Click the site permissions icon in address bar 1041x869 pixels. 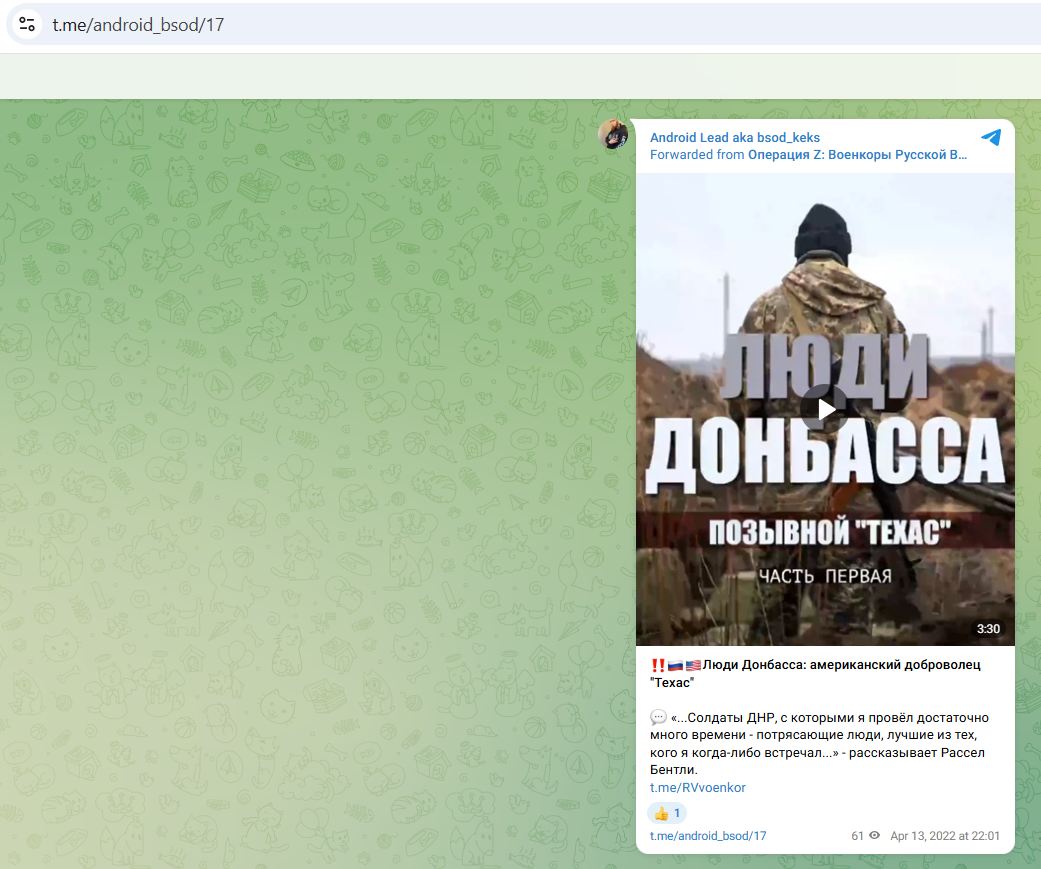[25, 24]
